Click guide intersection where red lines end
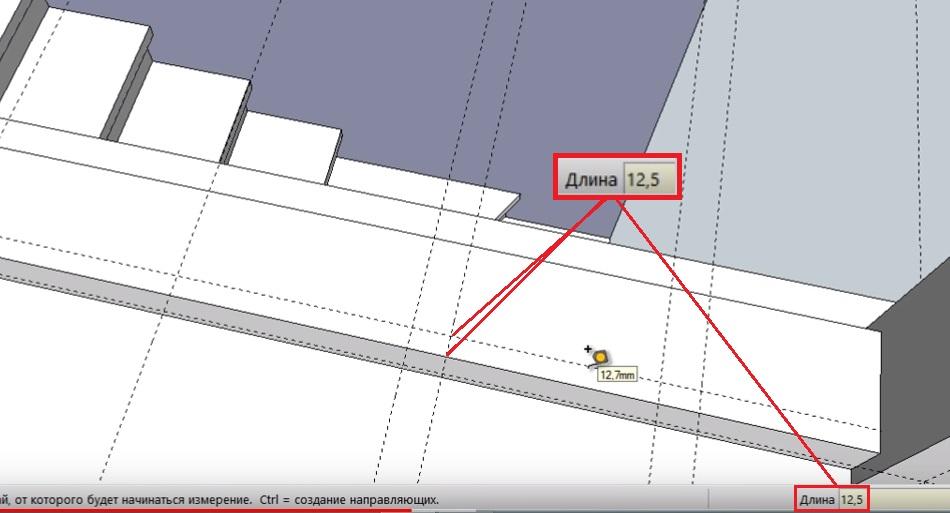 point(447,352)
